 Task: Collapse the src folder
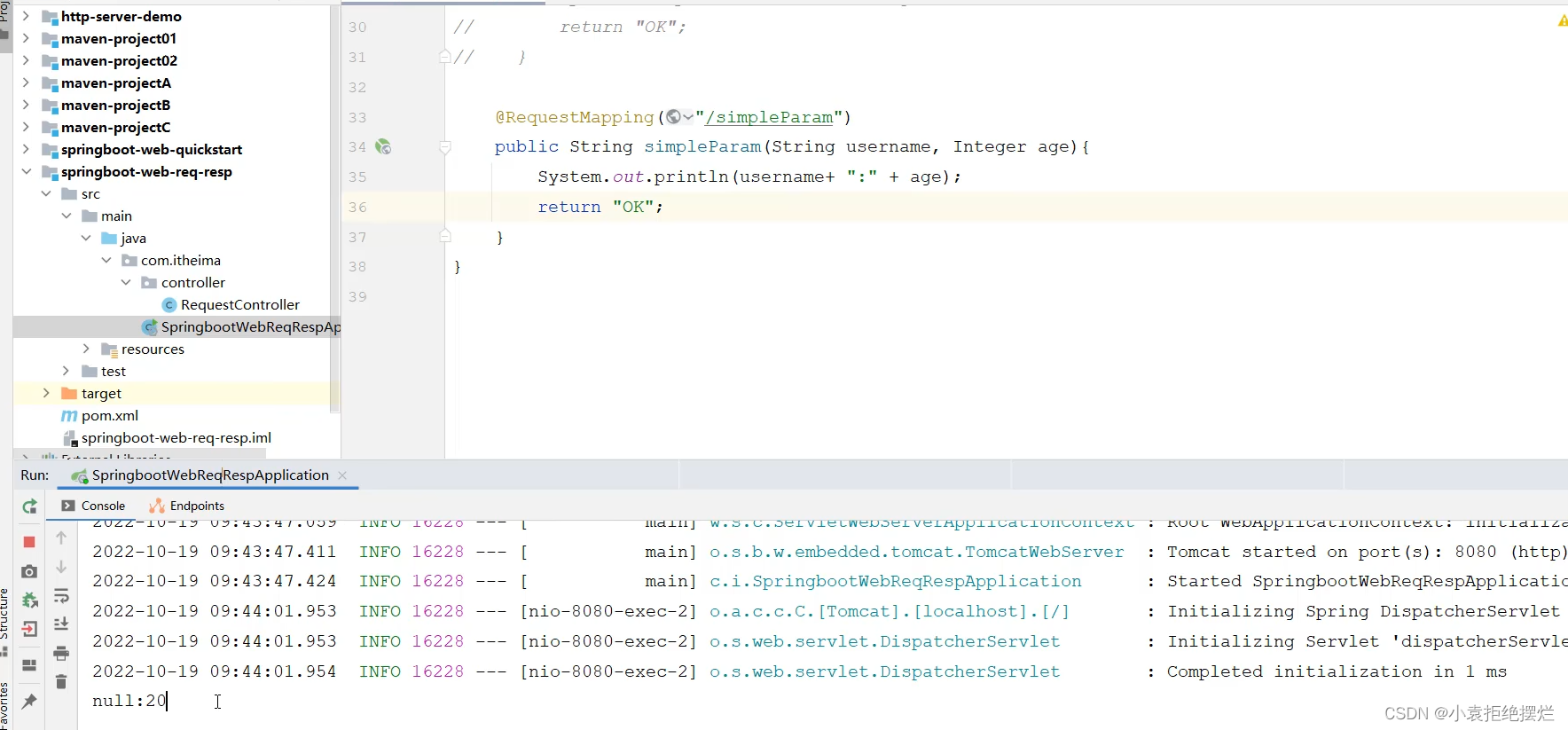pos(46,193)
